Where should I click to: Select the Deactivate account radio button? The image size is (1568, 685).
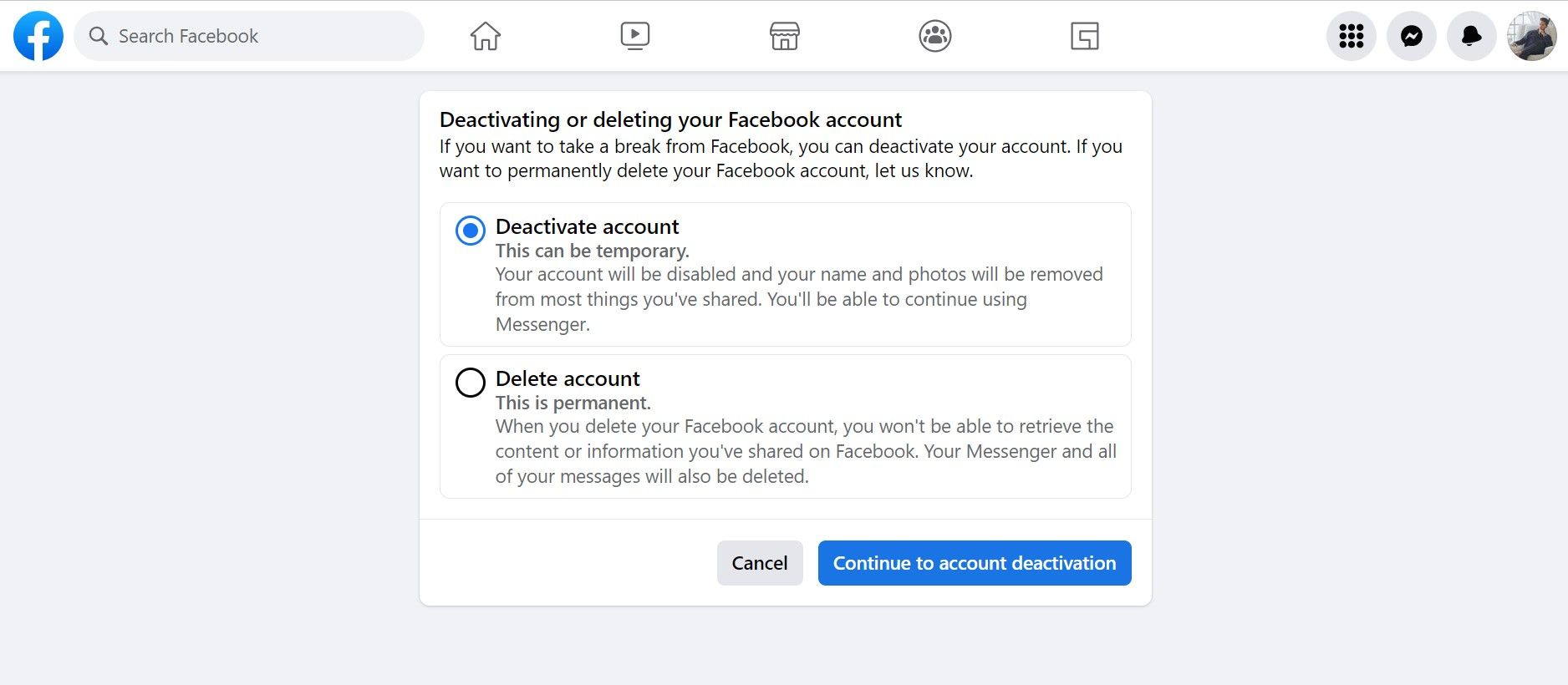[470, 230]
